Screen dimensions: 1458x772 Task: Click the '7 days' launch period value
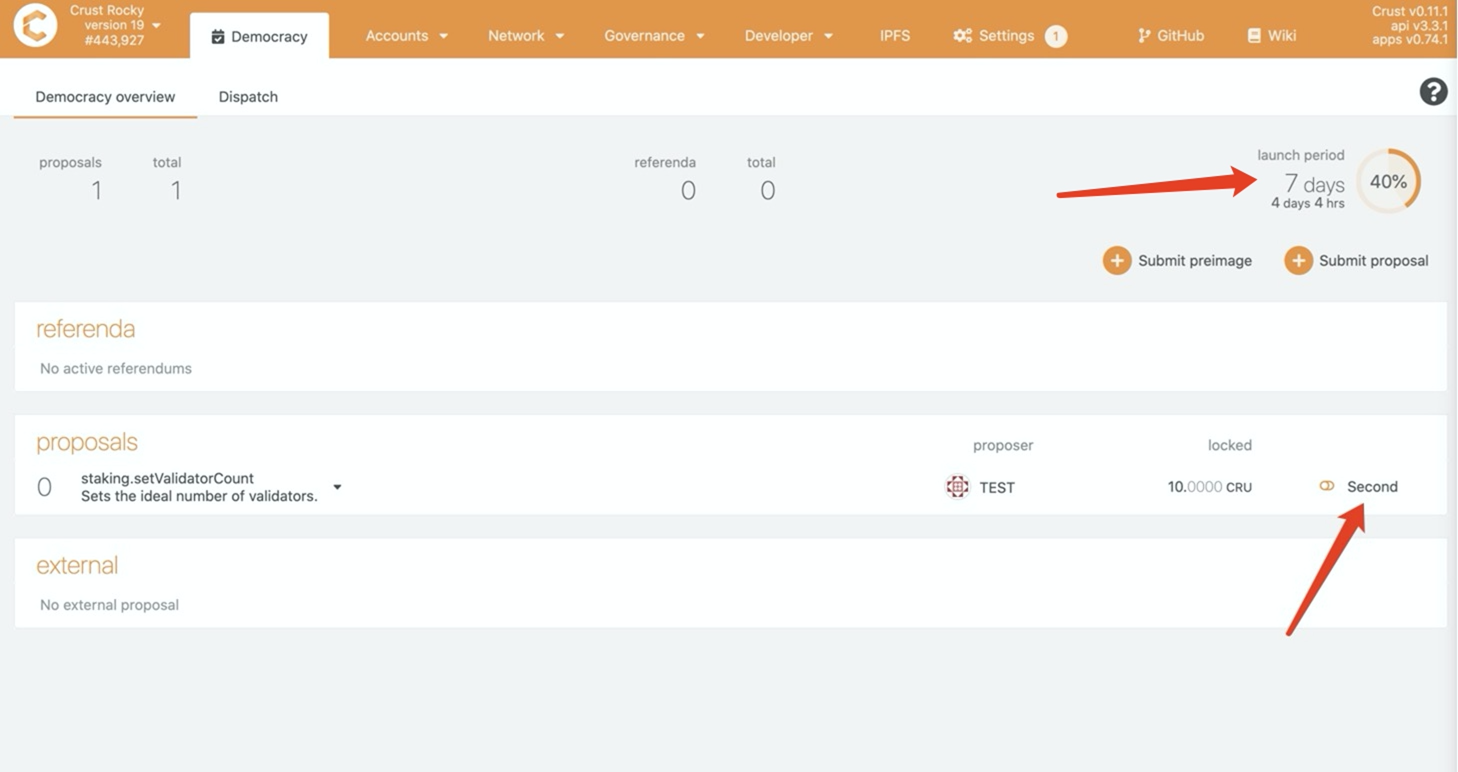tap(1314, 183)
